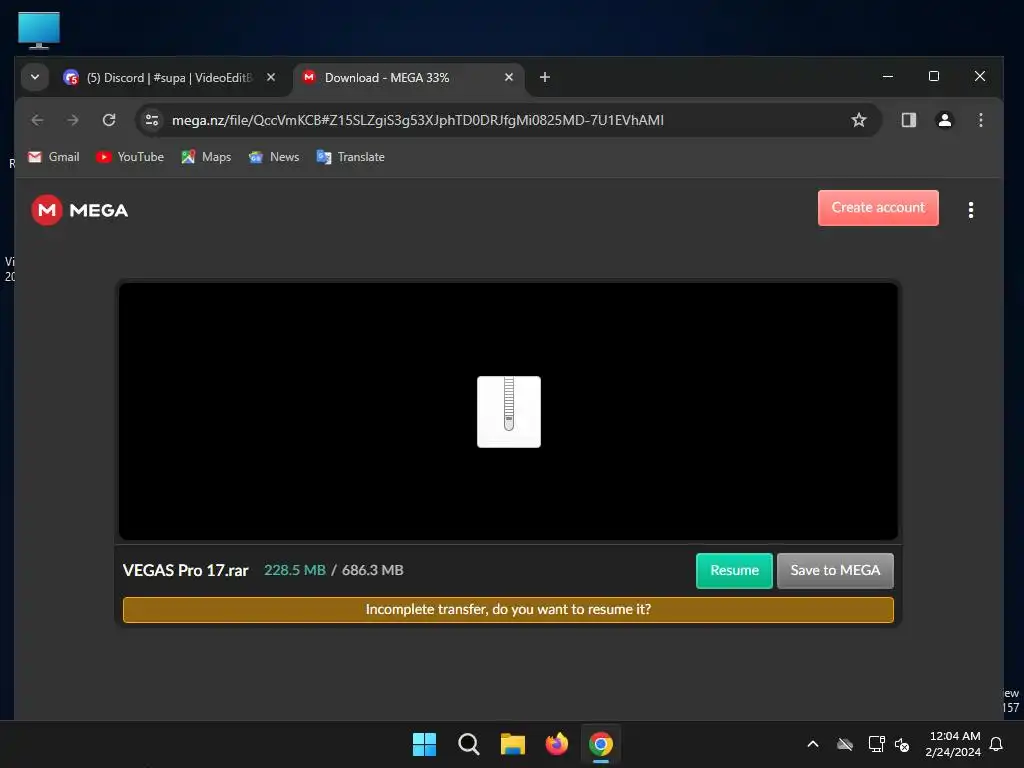Screen dimensions: 1024x768
Task: Click Save to MEGA button
Action: coord(835,570)
